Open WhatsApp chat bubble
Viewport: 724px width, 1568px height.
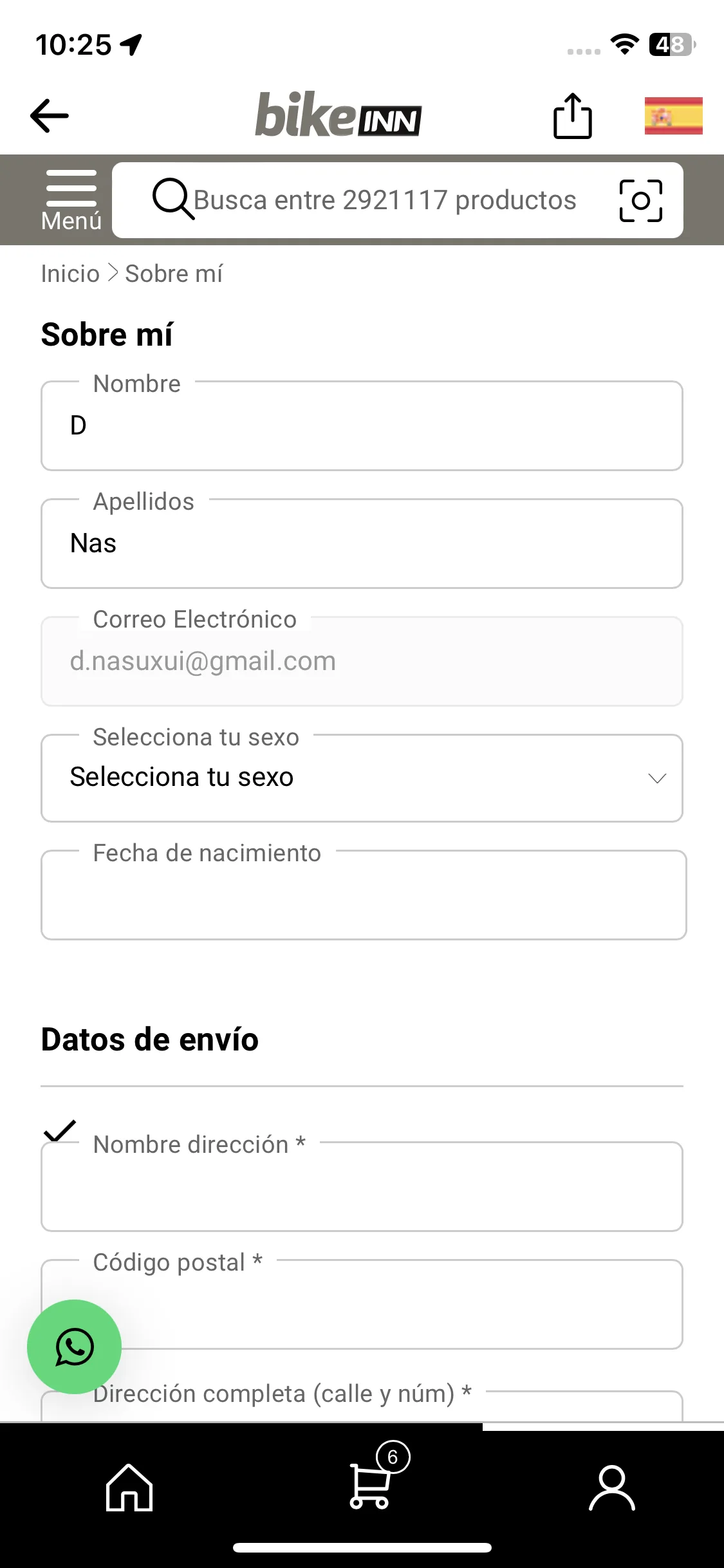(75, 1347)
